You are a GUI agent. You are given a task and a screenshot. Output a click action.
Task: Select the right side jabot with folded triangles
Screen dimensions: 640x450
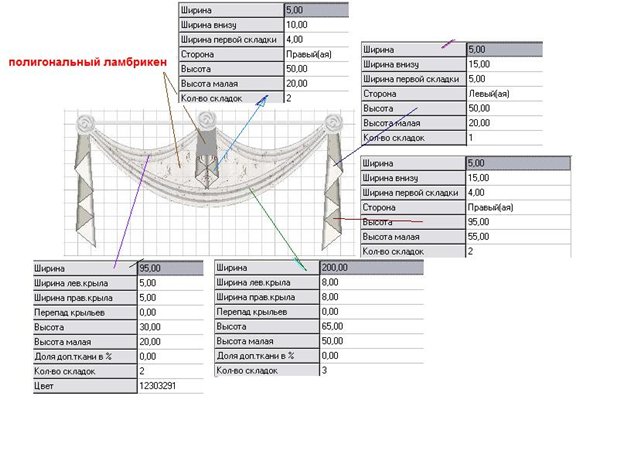tap(330, 195)
